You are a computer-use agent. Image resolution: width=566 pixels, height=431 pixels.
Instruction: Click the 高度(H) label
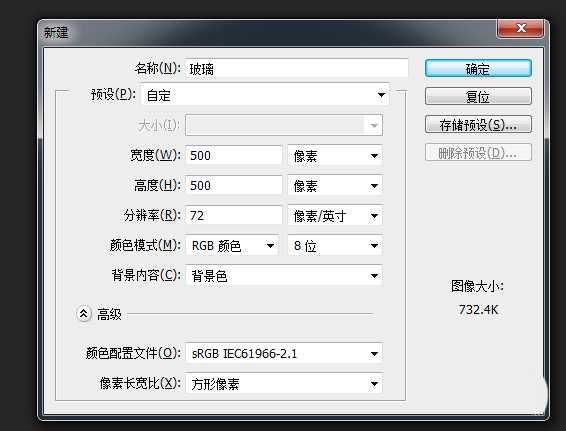click(157, 186)
